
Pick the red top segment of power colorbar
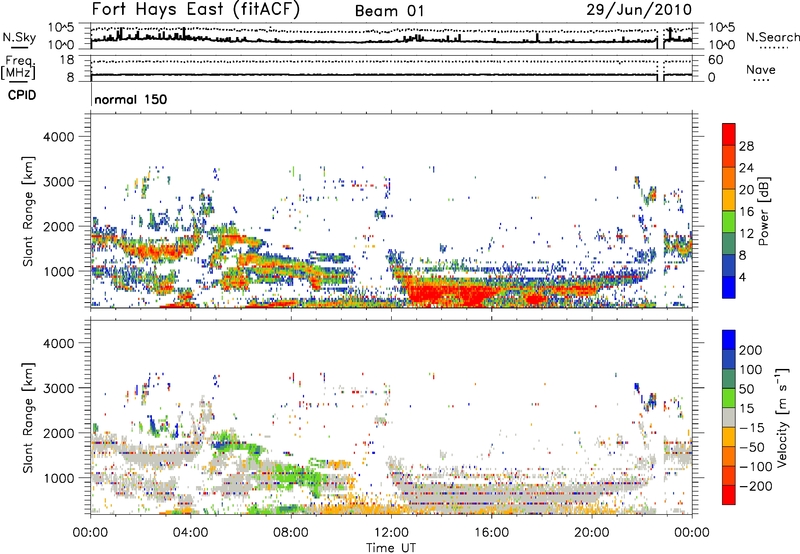click(729, 134)
